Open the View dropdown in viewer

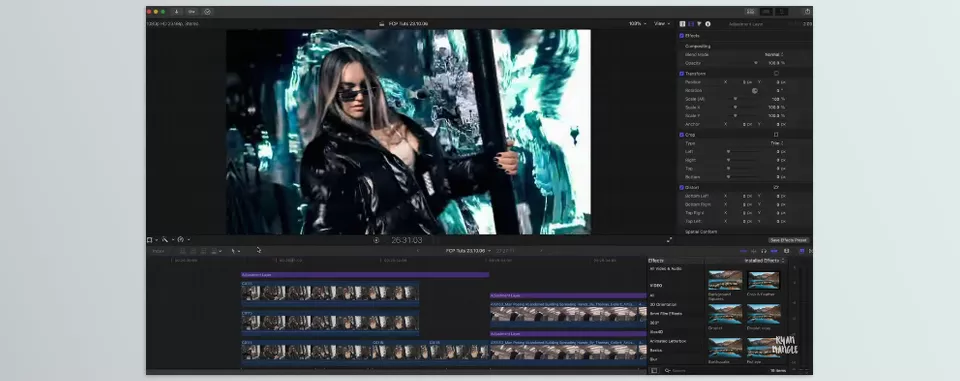click(x=662, y=24)
